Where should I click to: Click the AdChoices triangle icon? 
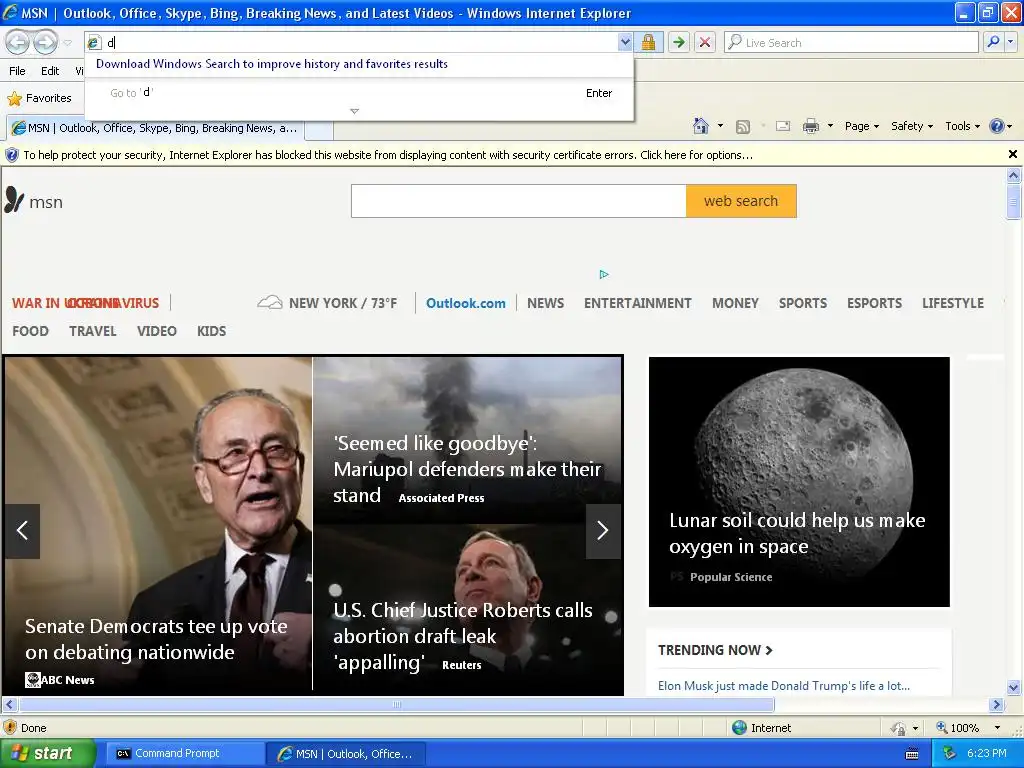pos(603,274)
